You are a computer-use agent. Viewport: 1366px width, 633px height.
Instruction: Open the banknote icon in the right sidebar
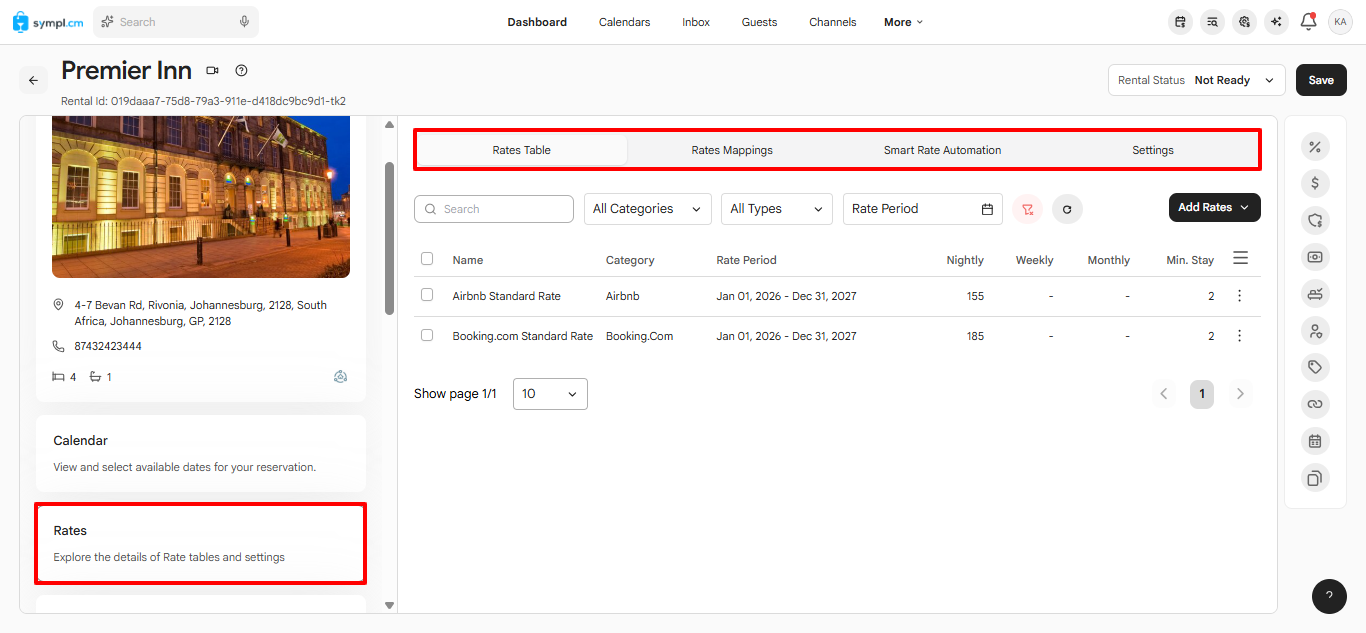click(x=1315, y=257)
